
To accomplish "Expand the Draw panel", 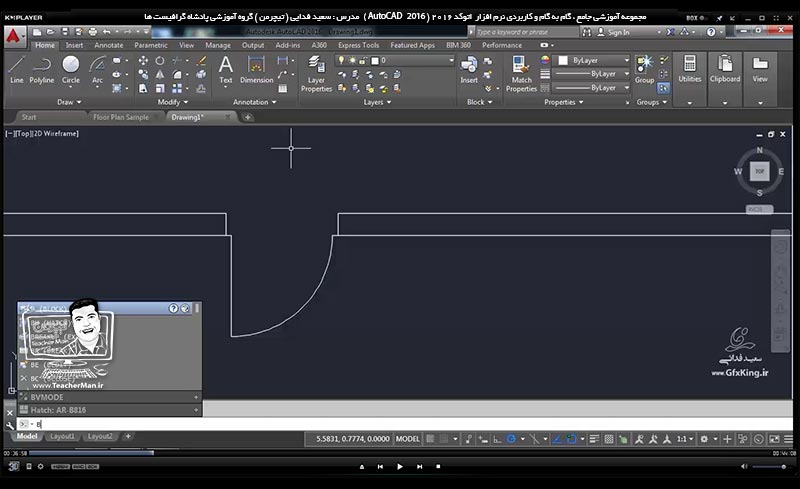I will tap(69, 102).
